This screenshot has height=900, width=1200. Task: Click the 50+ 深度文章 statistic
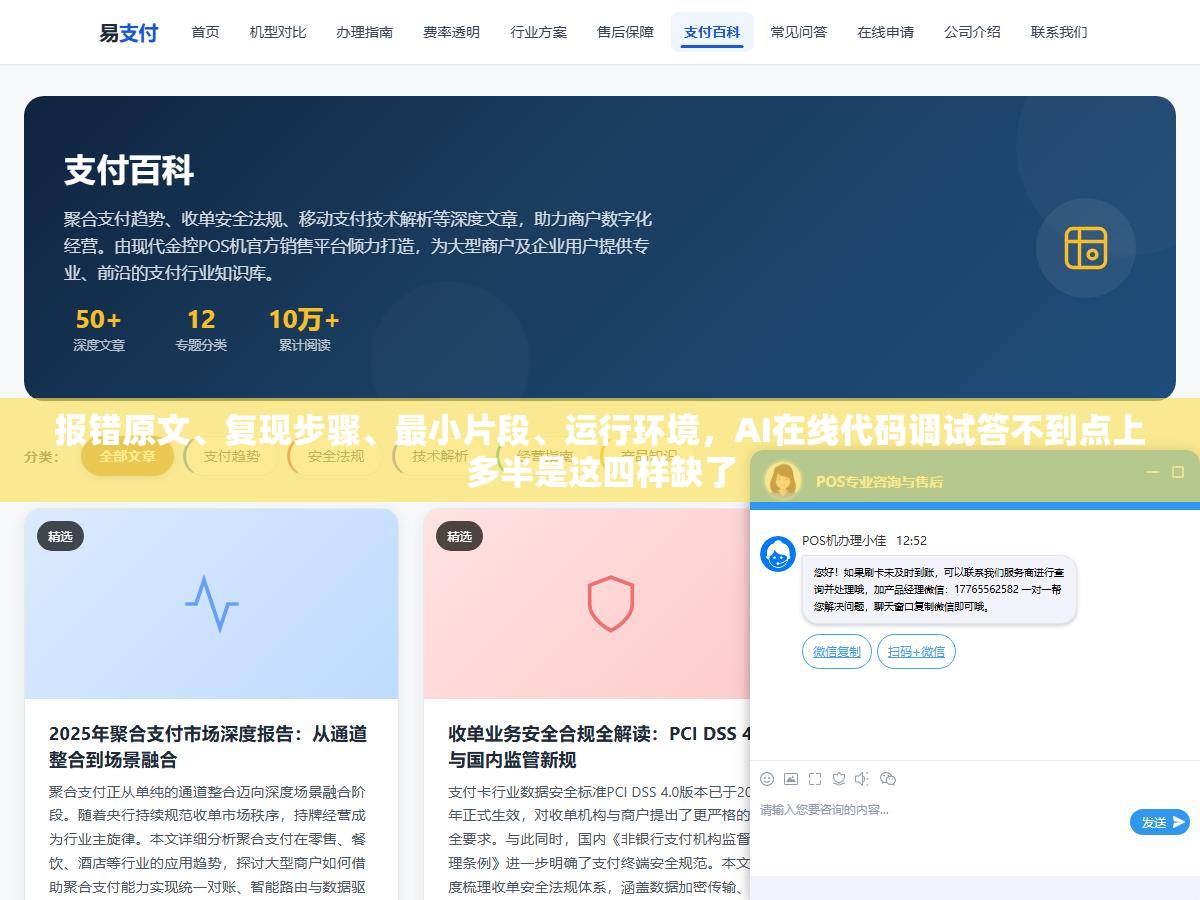tap(98, 331)
